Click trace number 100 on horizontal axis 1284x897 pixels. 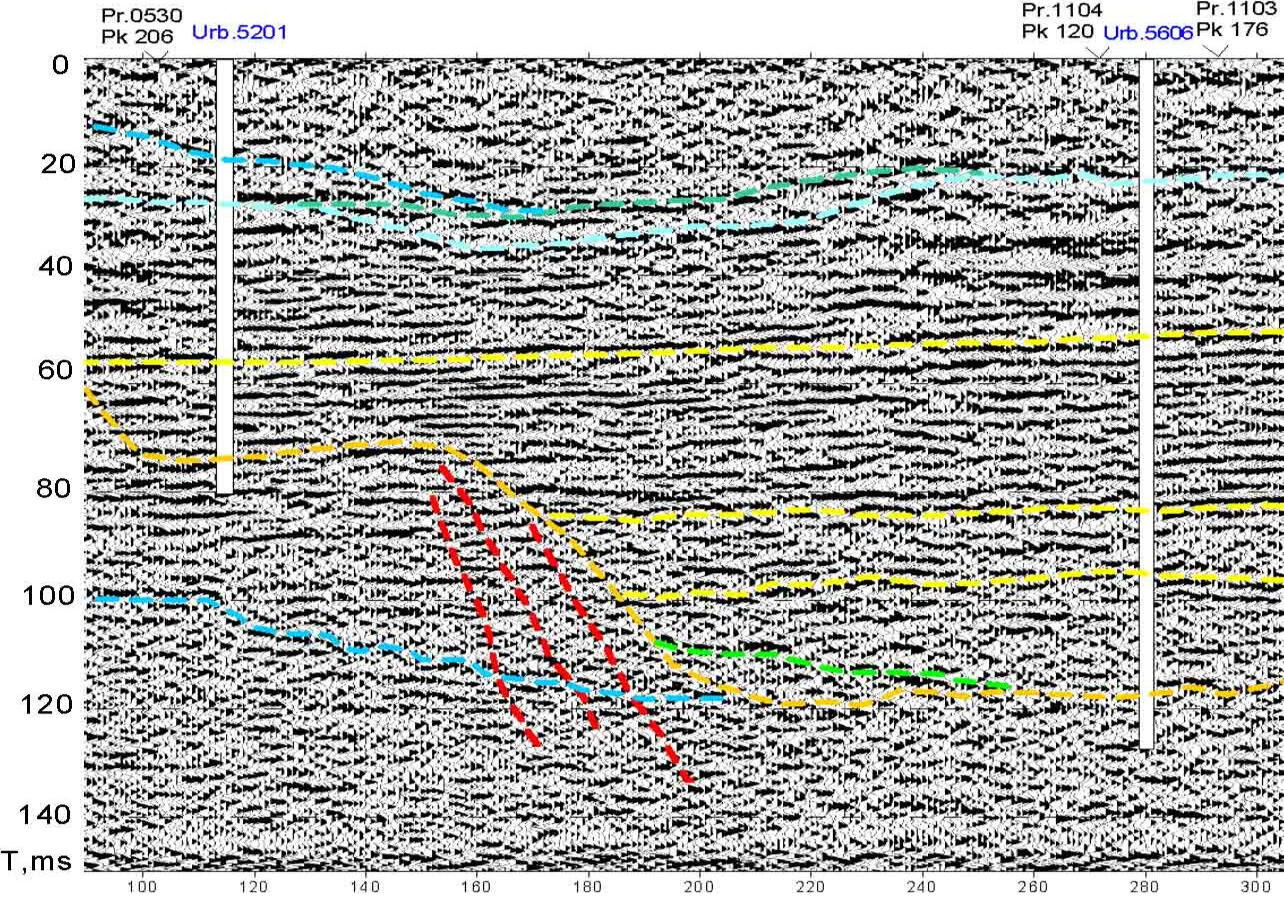142,885
